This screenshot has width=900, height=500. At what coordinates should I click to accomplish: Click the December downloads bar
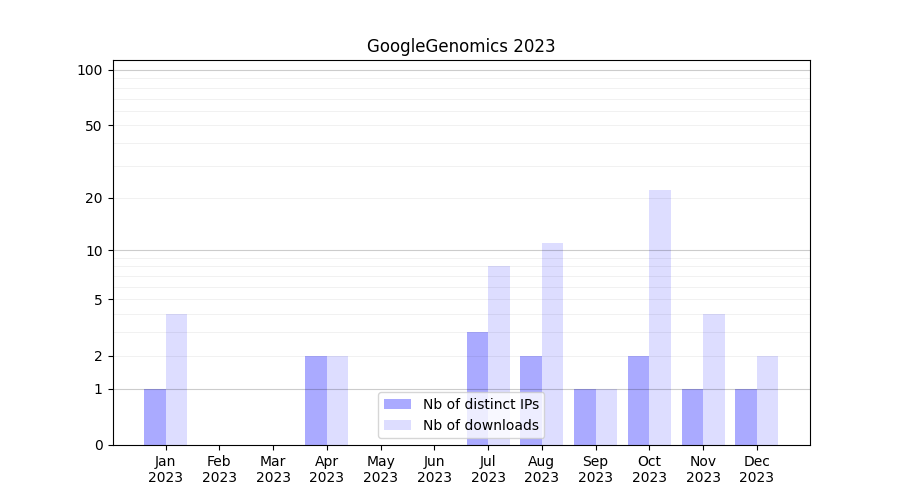pos(767,400)
